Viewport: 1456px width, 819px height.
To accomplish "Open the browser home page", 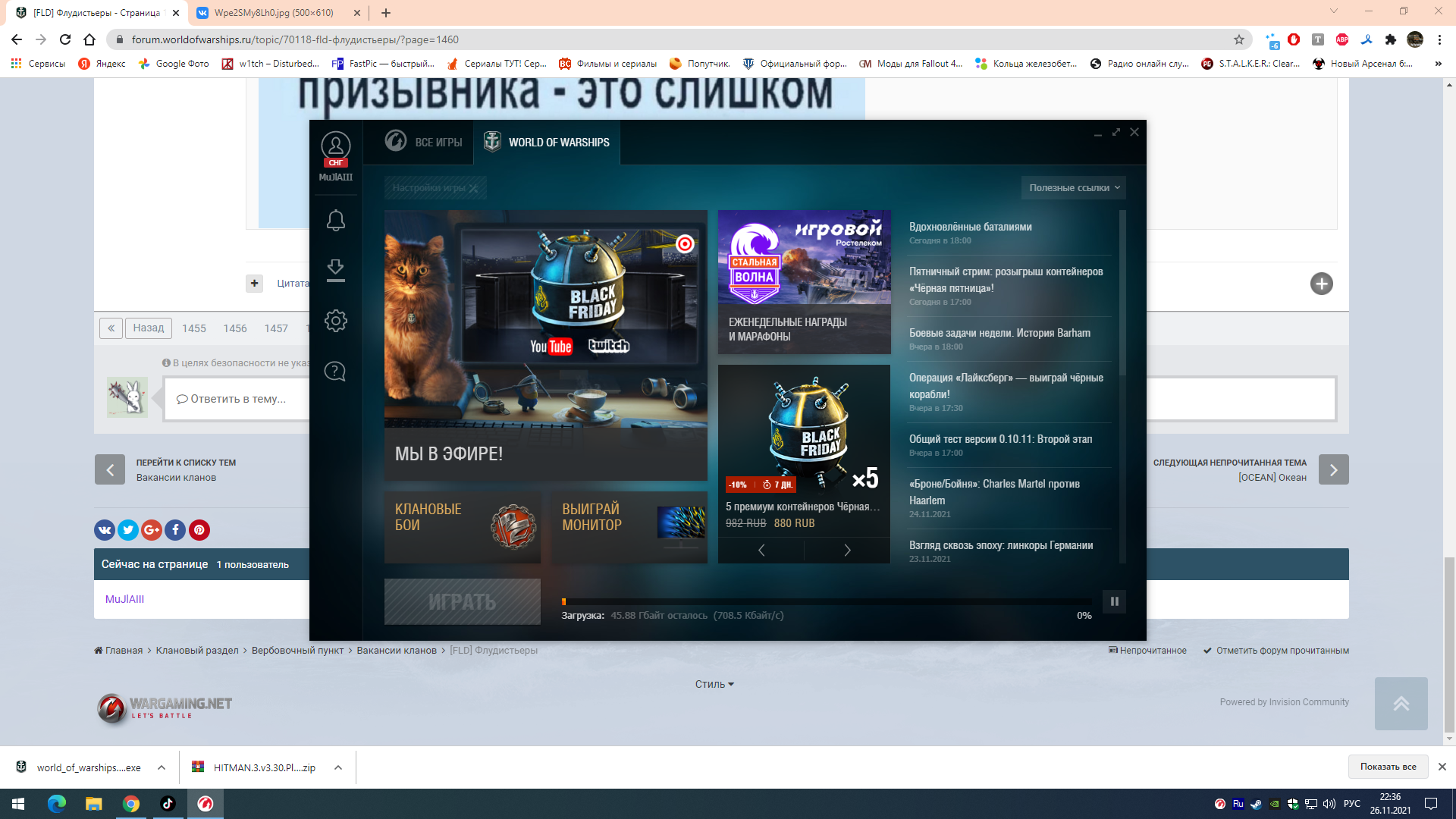I will [x=89, y=39].
